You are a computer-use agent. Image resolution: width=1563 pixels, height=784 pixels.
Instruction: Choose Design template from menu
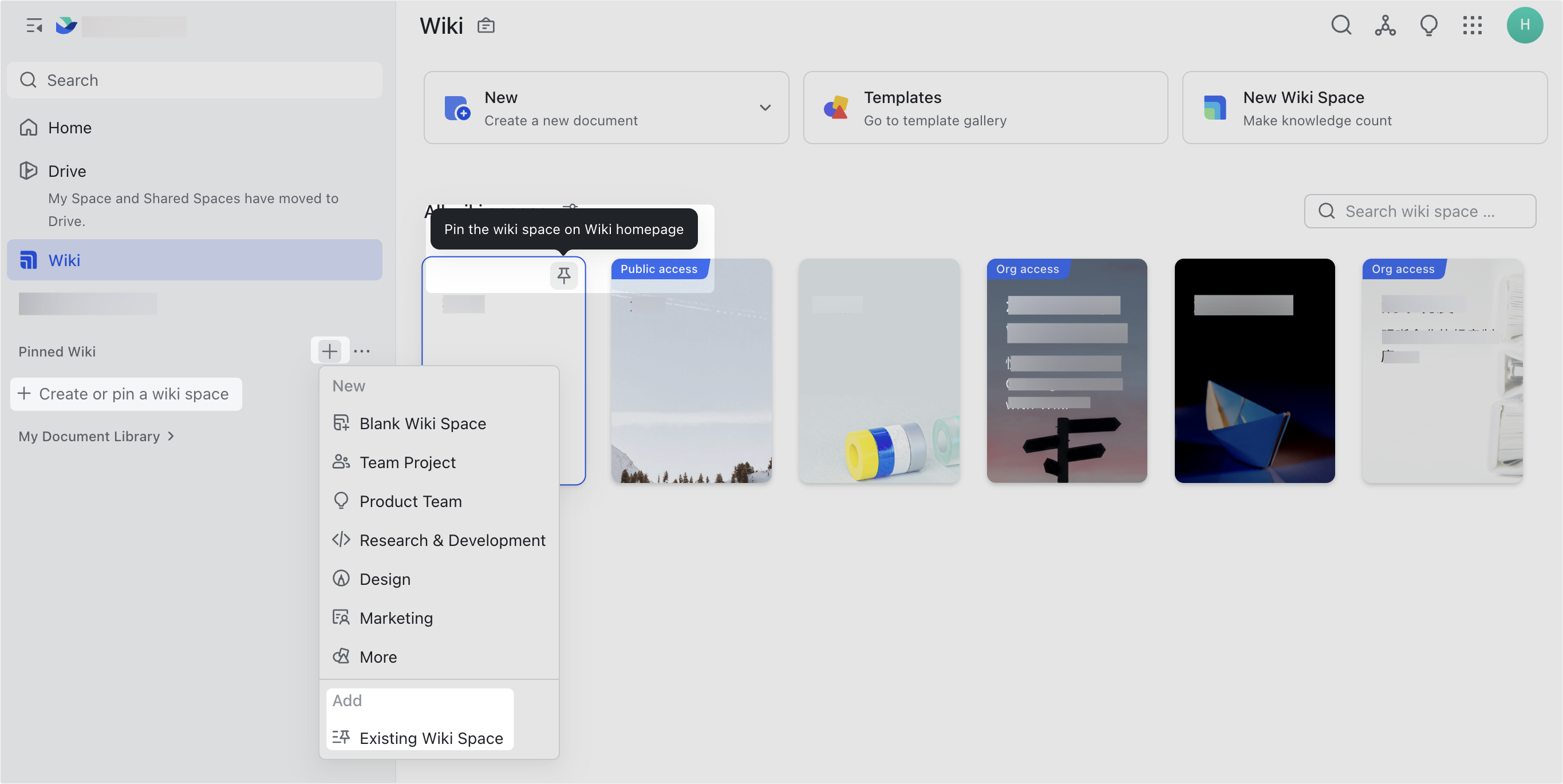(x=439, y=579)
